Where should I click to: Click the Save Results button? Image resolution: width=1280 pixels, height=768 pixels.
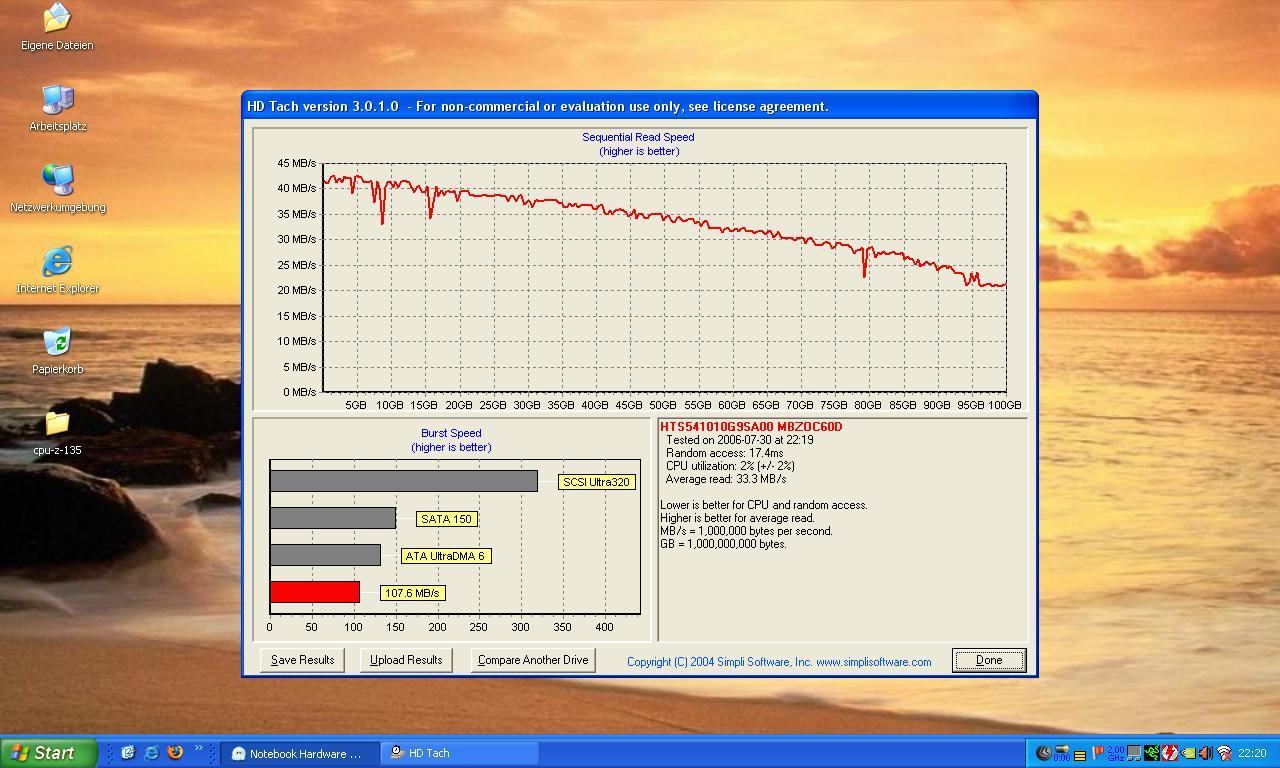pos(302,660)
